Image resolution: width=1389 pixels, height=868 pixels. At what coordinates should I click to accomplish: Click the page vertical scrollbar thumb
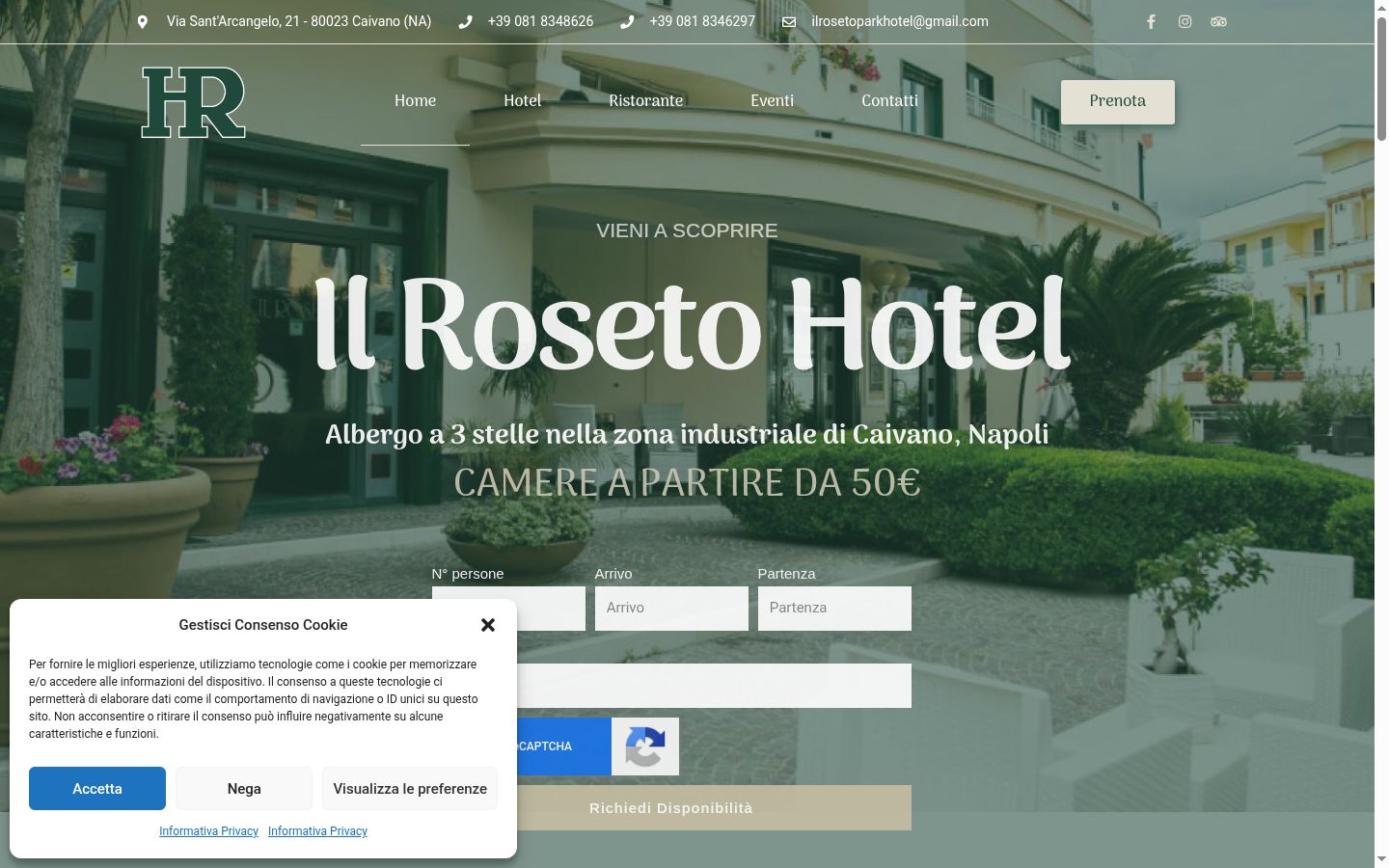(1381, 79)
